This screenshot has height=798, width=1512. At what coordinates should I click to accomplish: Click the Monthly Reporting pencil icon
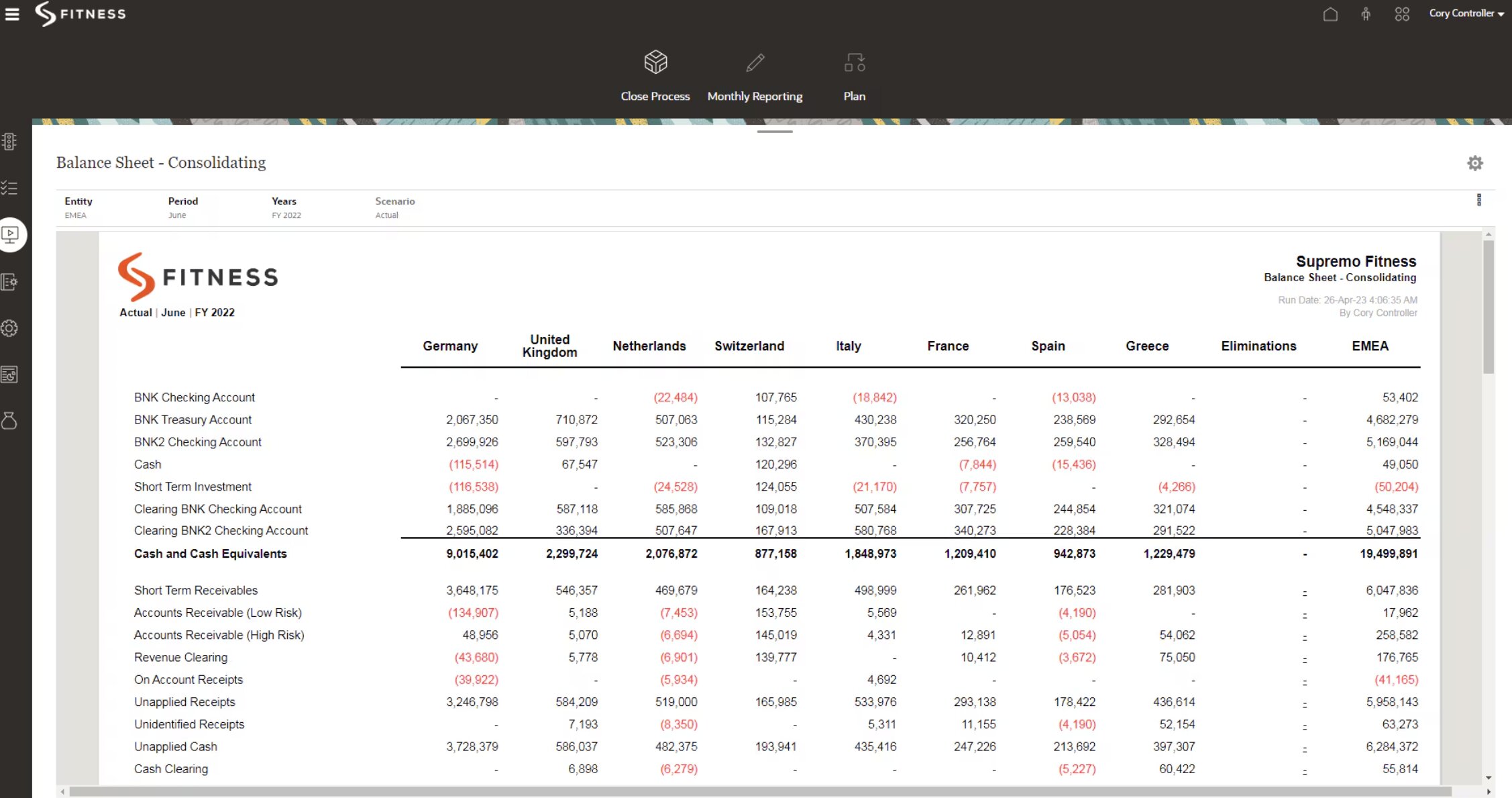[755, 62]
